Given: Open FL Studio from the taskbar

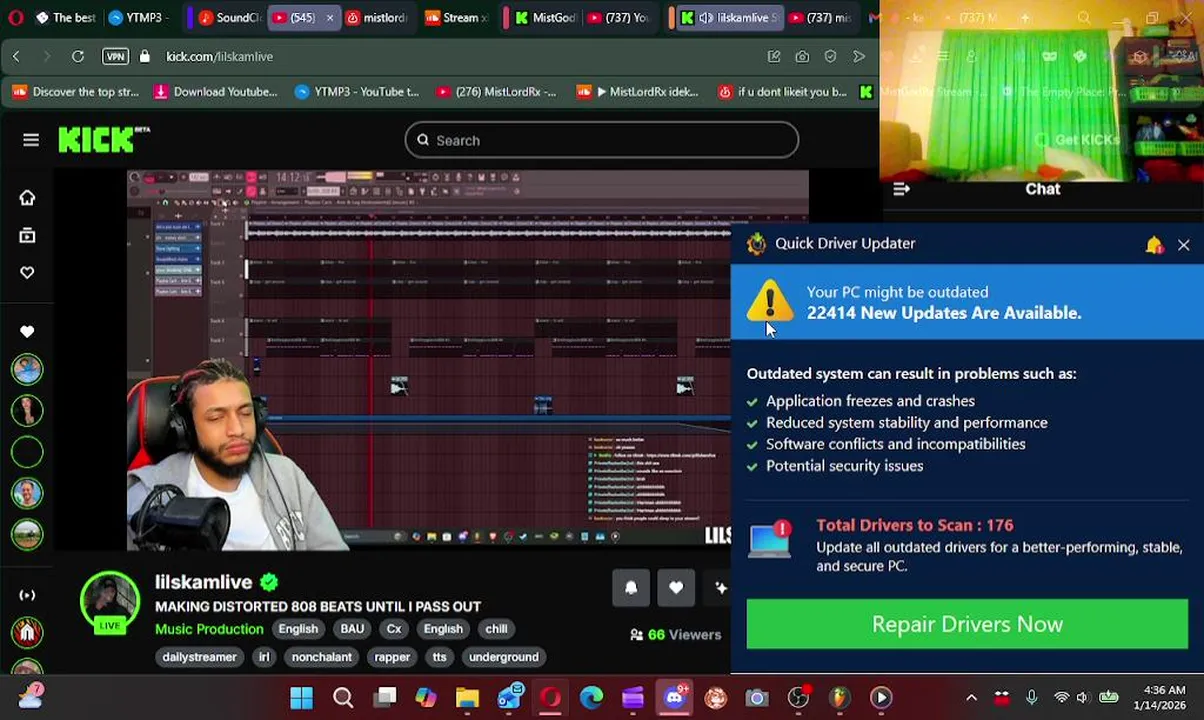Looking at the screenshot, I should pyautogui.click(x=839, y=698).
